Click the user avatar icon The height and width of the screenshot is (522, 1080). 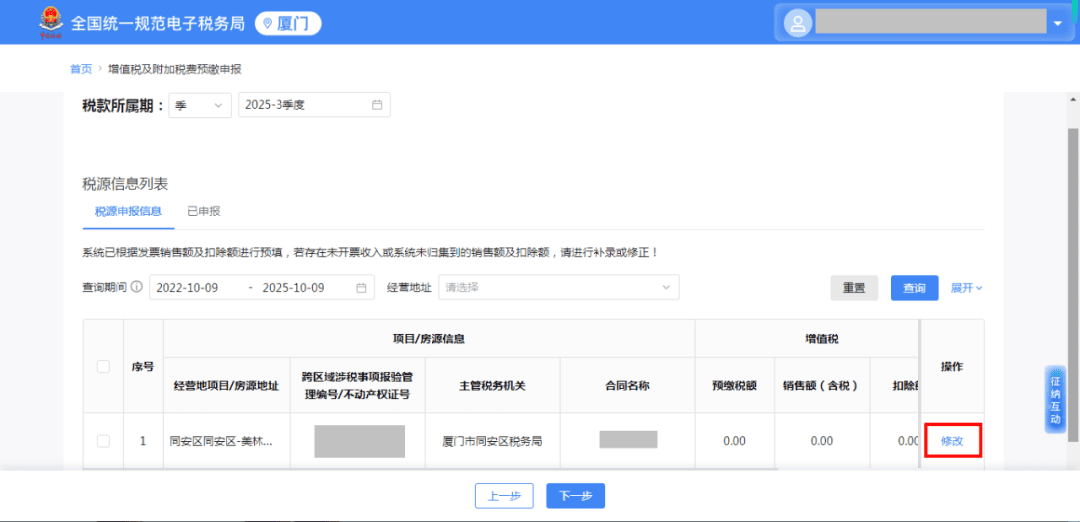click(797, 22)
